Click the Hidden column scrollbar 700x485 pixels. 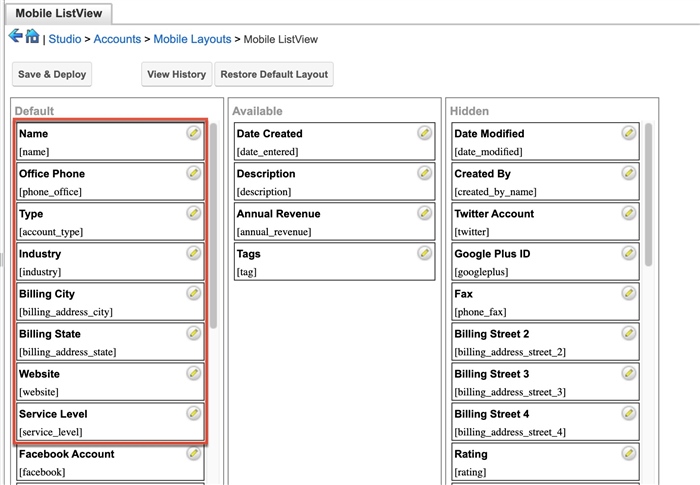tap(648, 194)
